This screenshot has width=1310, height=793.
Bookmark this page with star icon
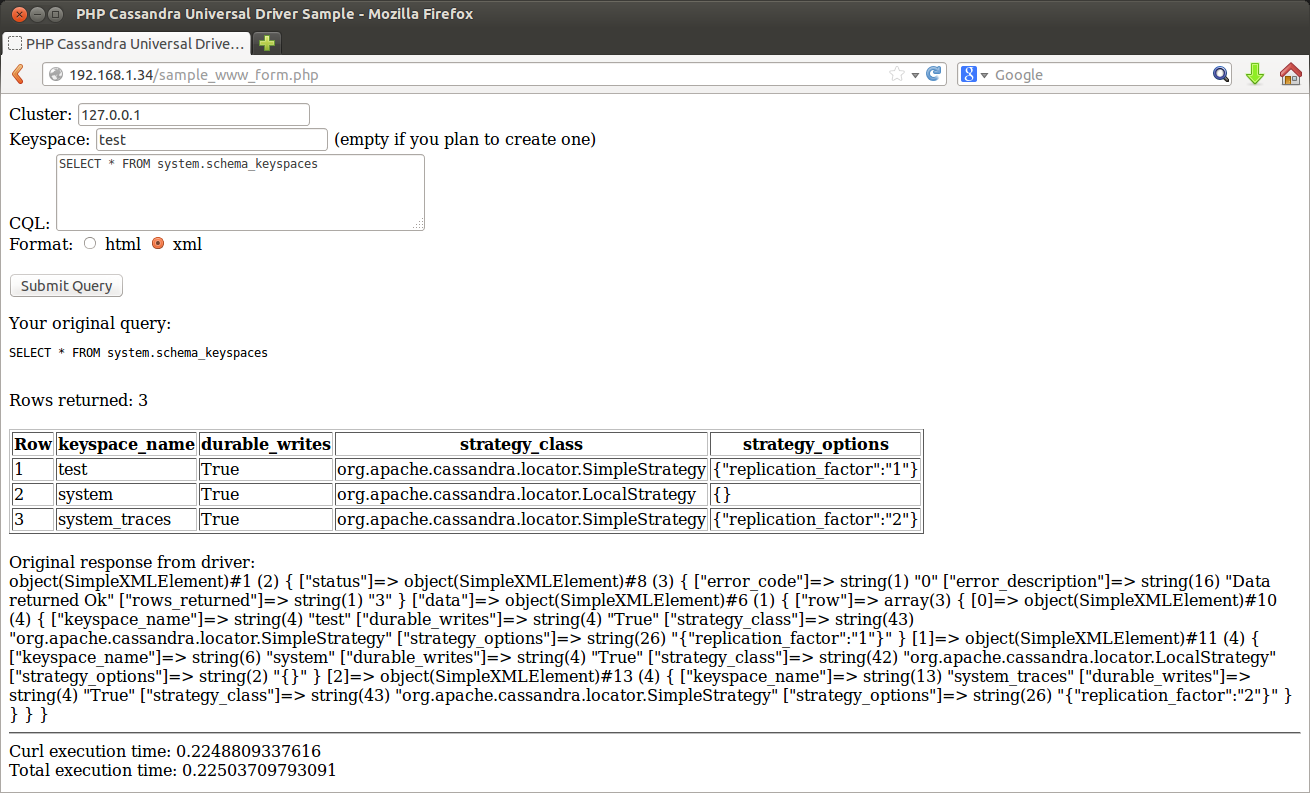click(x=897, y=74)
